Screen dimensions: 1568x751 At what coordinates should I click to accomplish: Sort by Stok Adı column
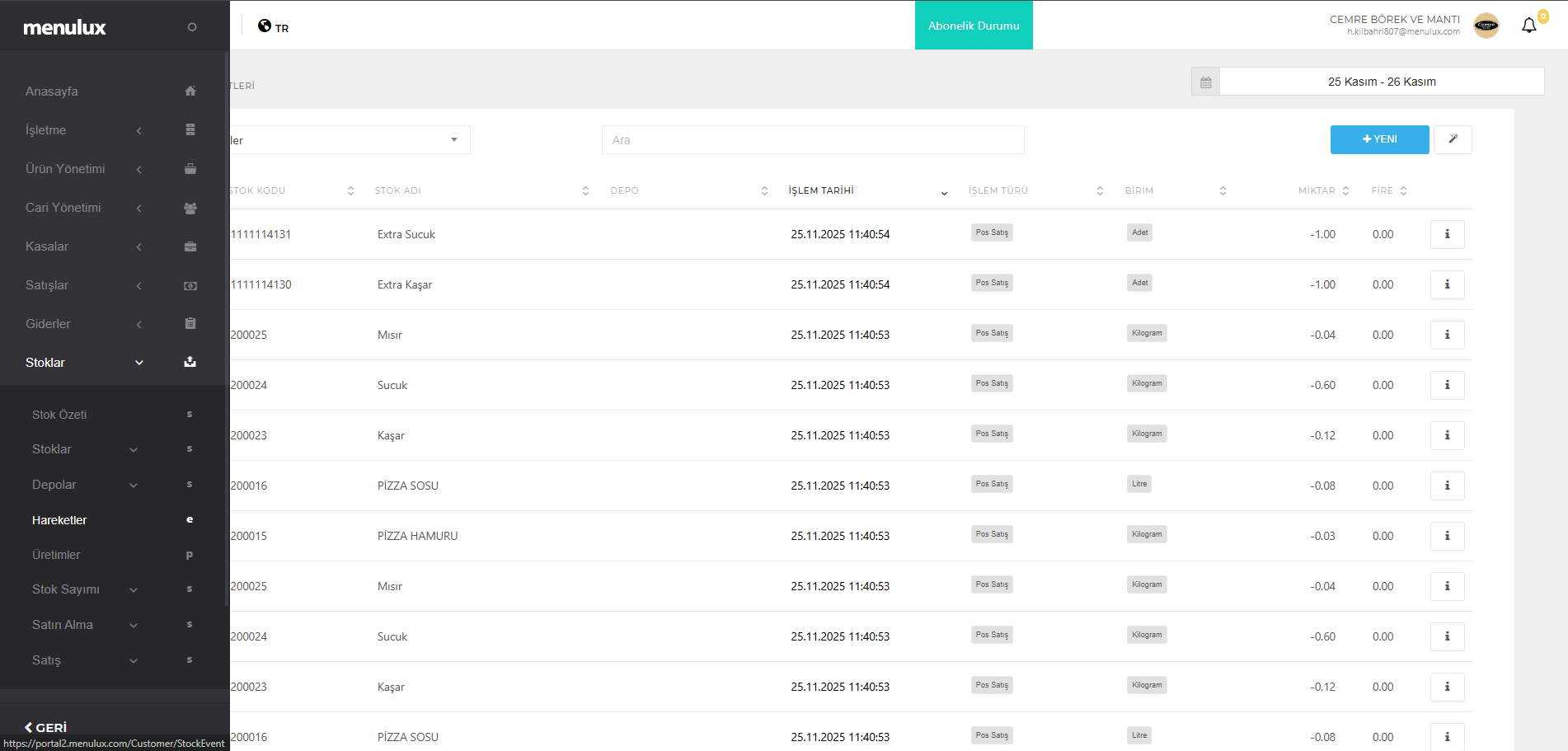tap(585, 190)
